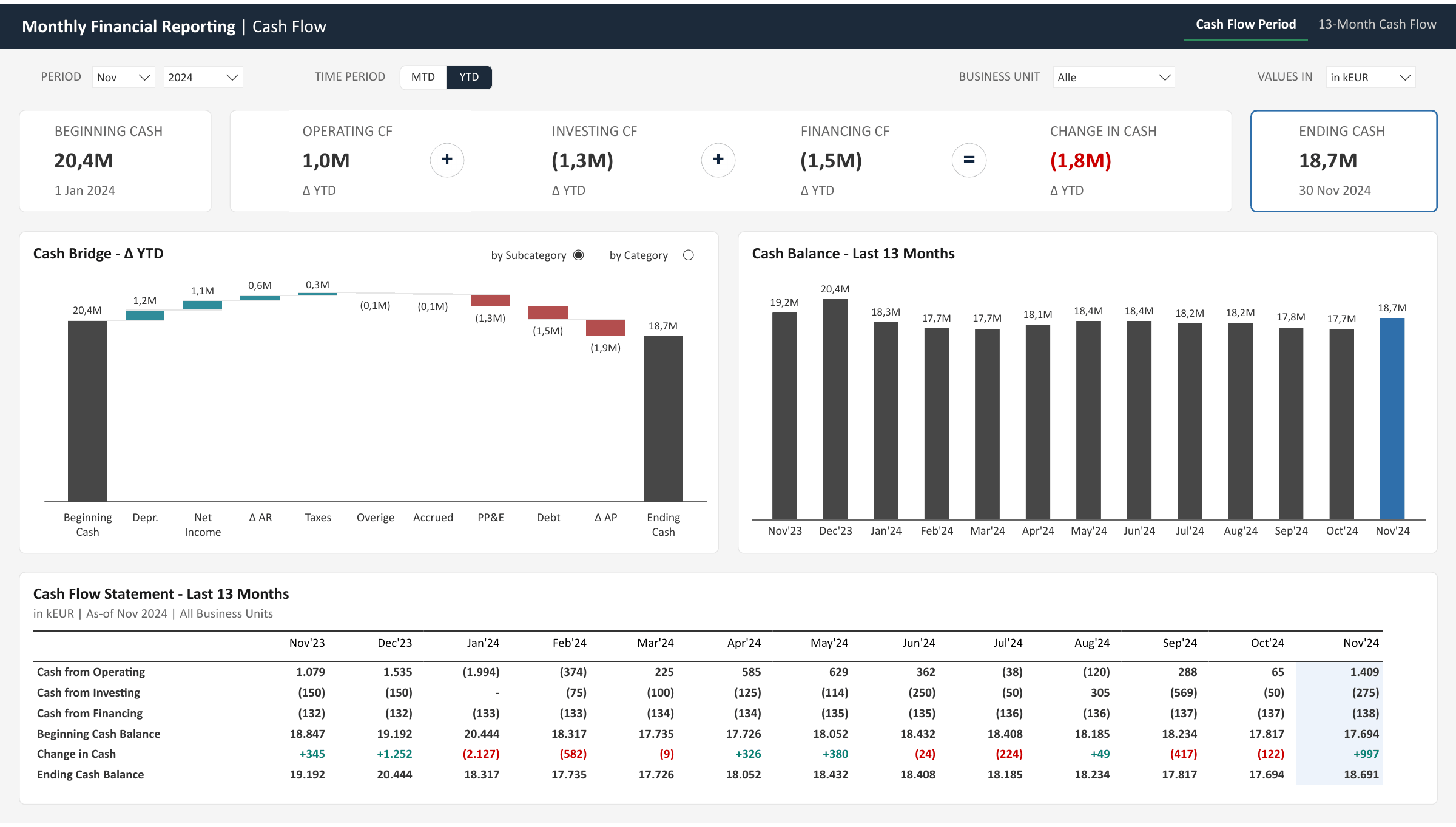
Task: Select the Ending Cash KPI card
Action: pos(1344,161)
